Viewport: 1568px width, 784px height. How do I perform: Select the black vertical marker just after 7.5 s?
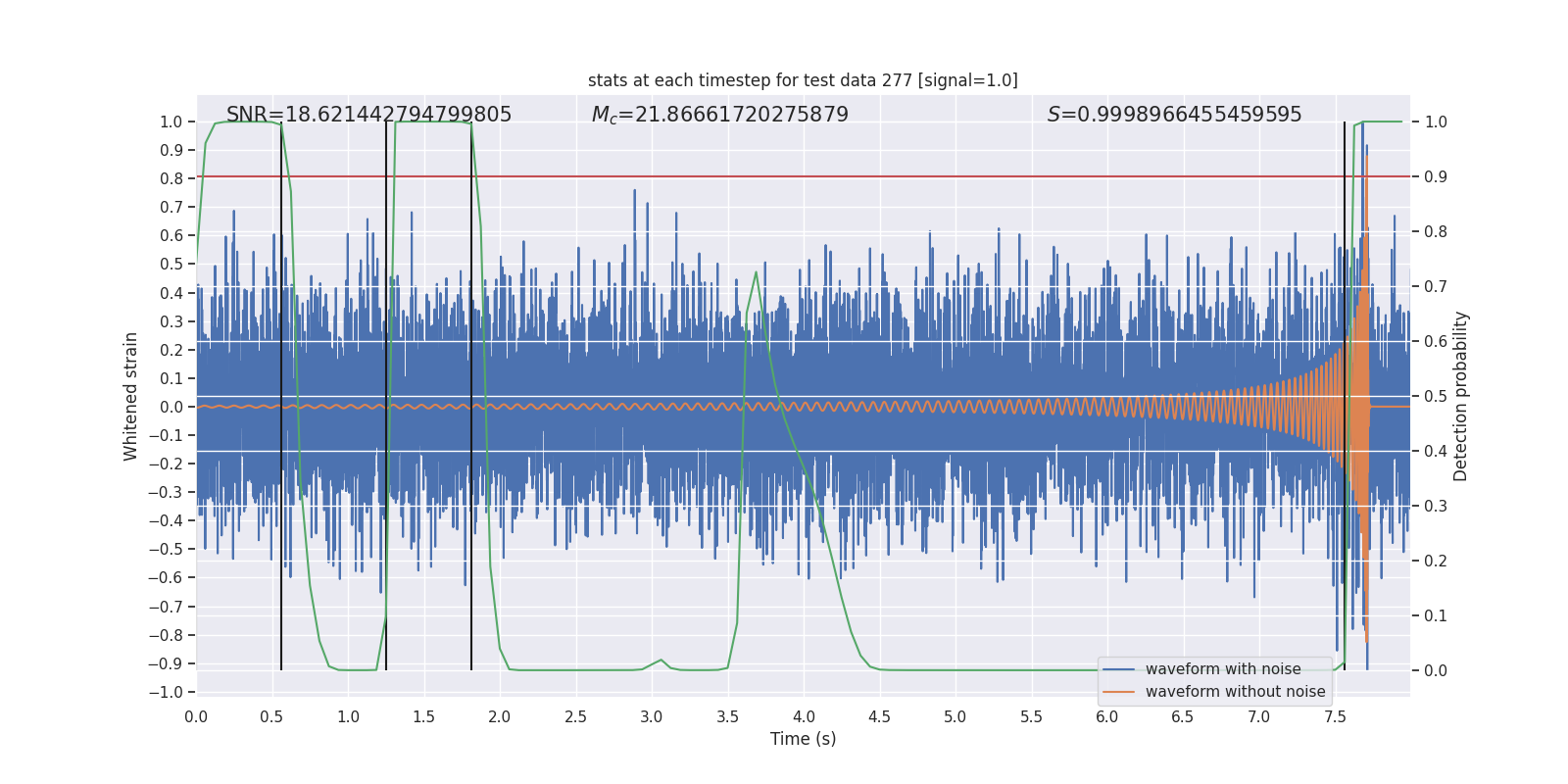[x=1345, y=396]
